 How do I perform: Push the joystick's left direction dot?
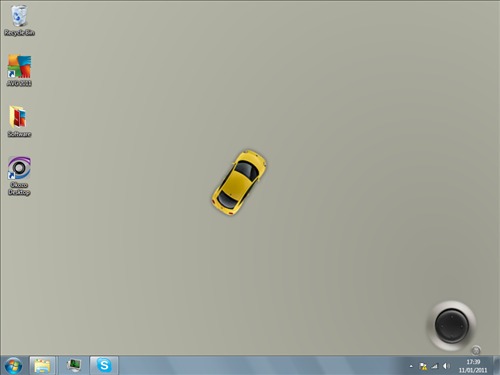[x=442, y=326]
